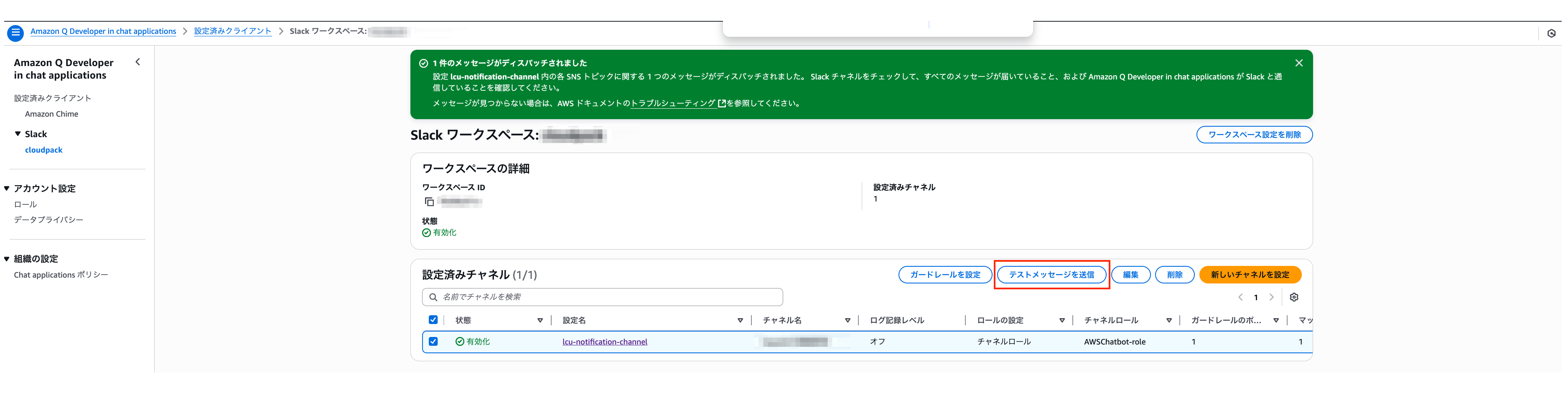Image resolution: width=1568 pixels, height=393 pixels.
Task: Open データプライバシー in sidebar
Action: (x=49, y=220)
